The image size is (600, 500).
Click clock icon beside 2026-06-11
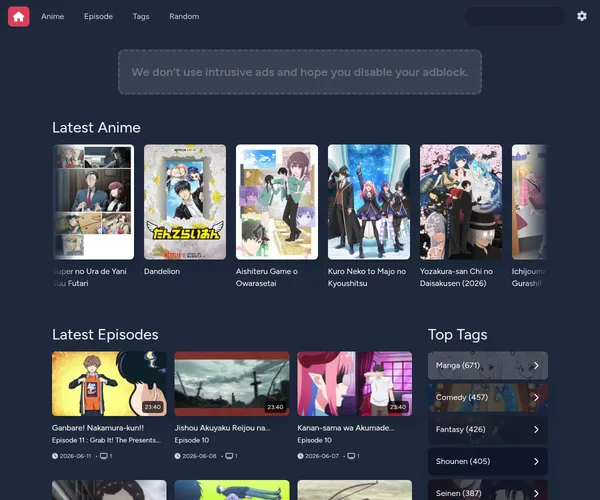55,456
